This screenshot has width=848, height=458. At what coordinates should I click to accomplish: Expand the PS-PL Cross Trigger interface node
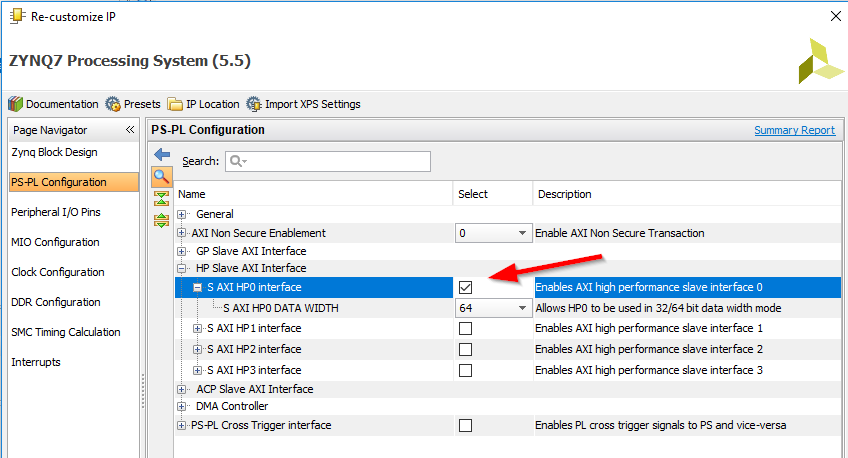182,426
